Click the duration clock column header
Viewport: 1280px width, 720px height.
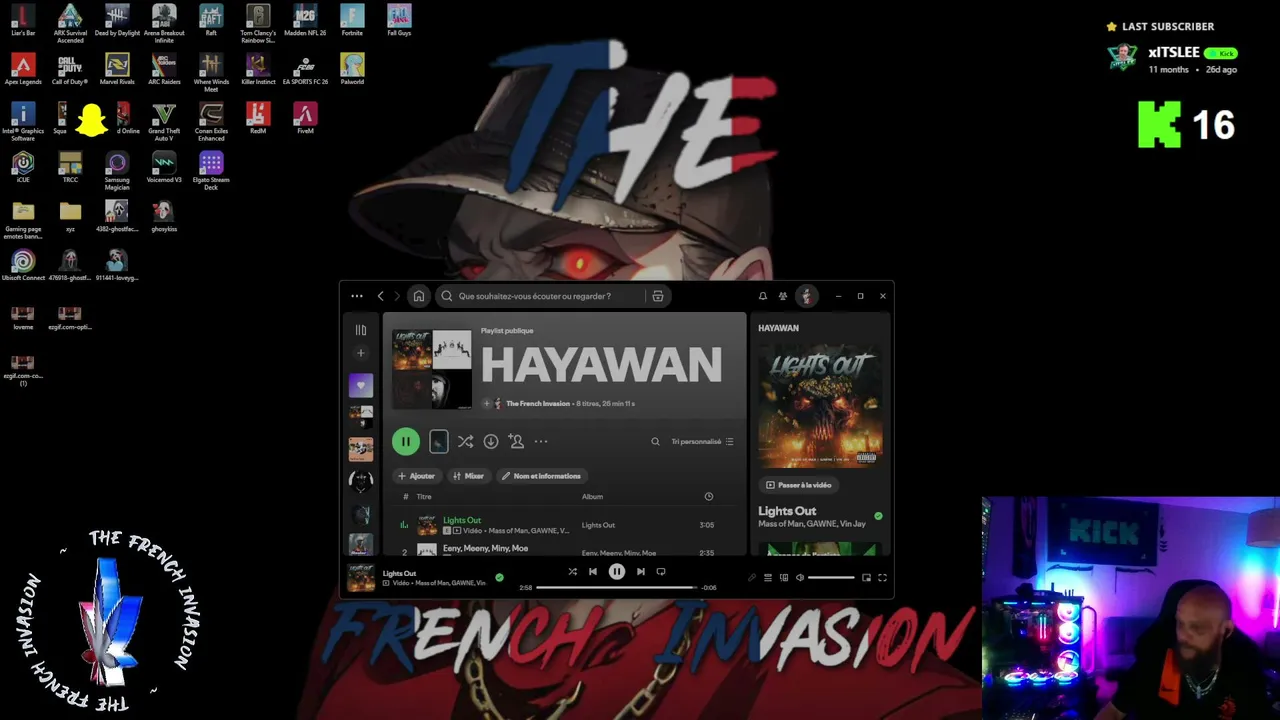point(708,497)
